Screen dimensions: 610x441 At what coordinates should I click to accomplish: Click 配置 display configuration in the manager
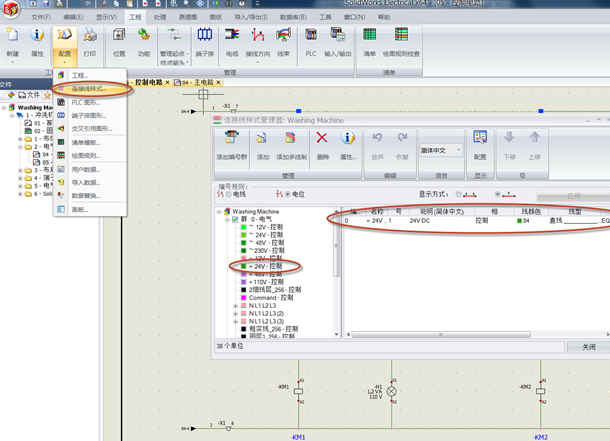(480, 137)
